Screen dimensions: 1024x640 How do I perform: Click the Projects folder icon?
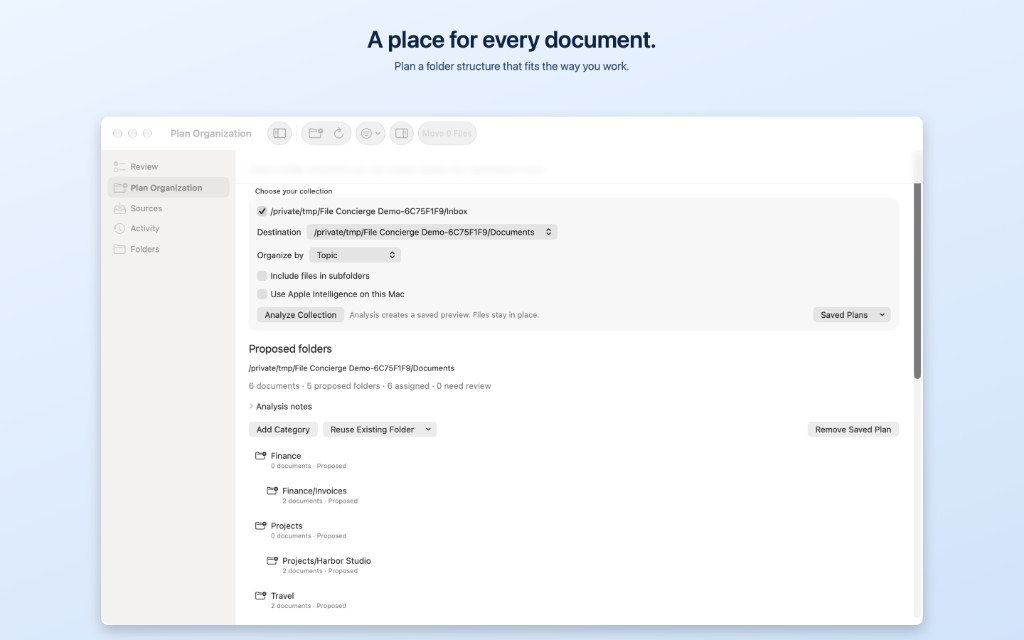tap(261, 525)
